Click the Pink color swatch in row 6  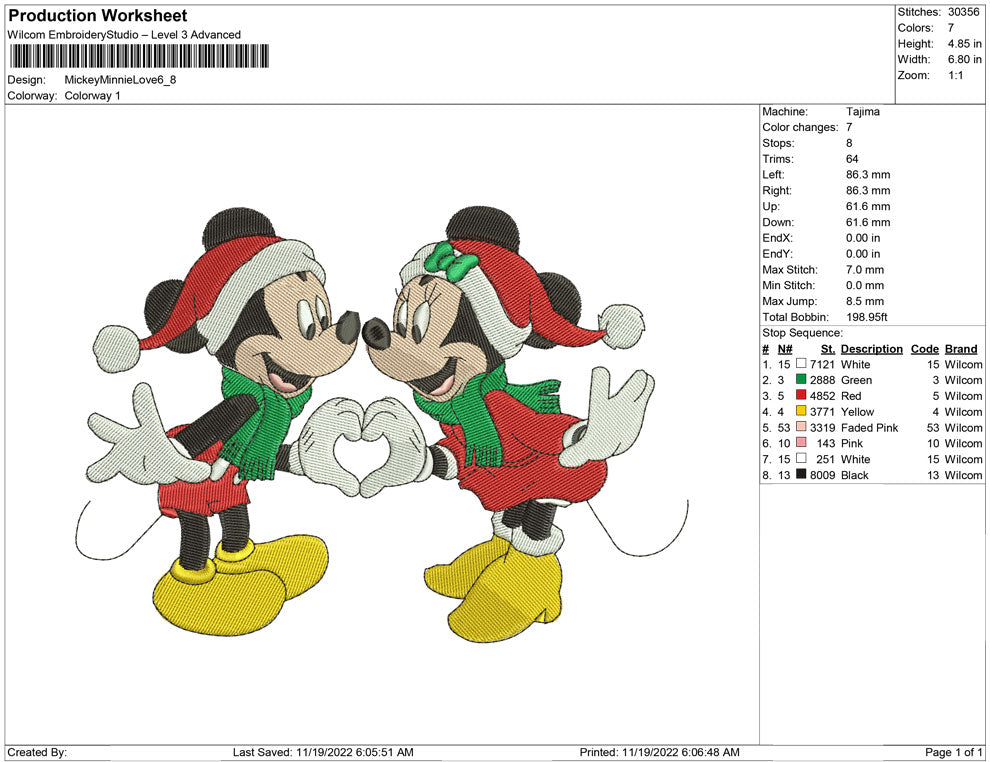[x=801, y=443]
